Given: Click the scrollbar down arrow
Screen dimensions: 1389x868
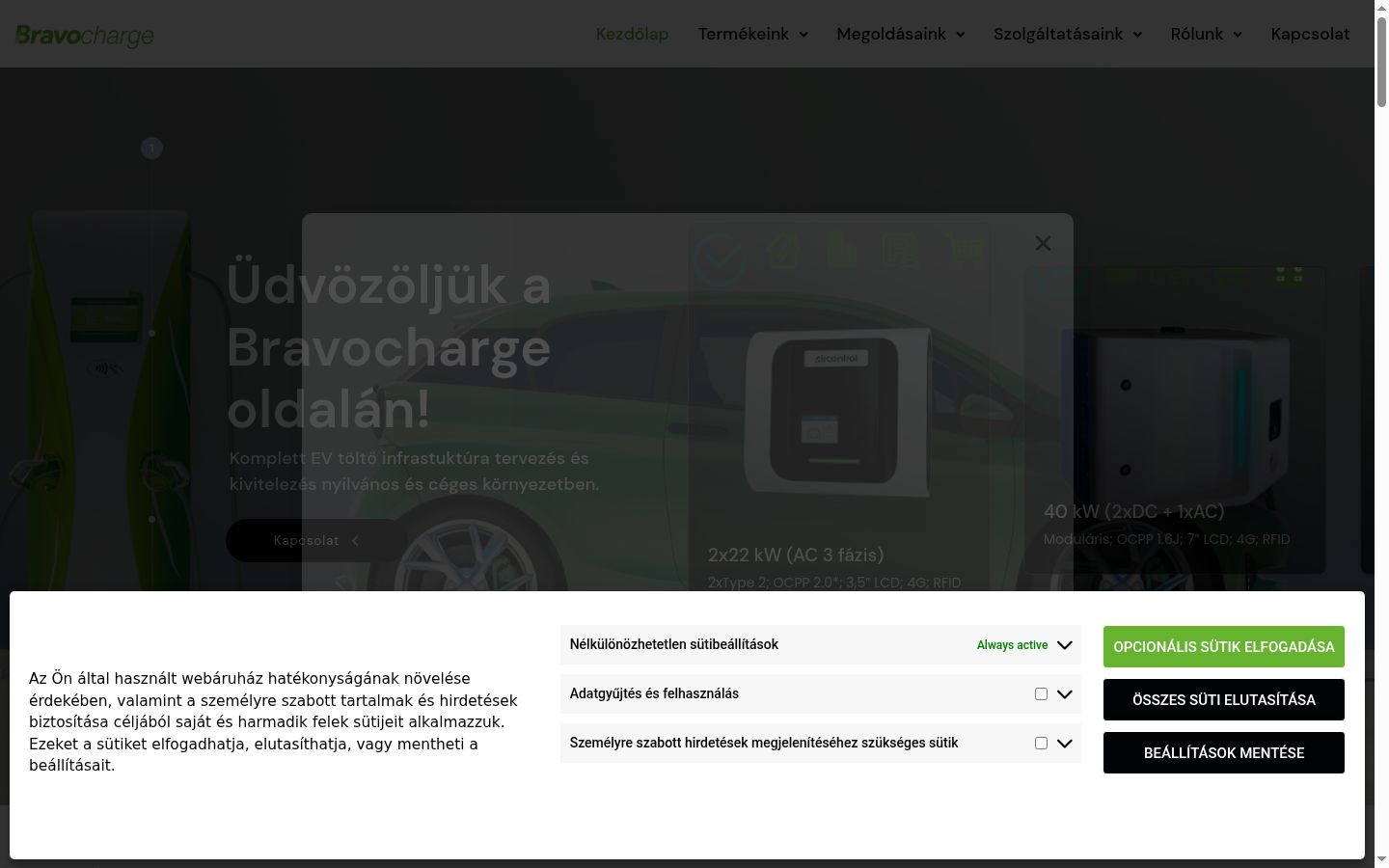Looking at the screenshot, I should click(x=1381, y=859).
